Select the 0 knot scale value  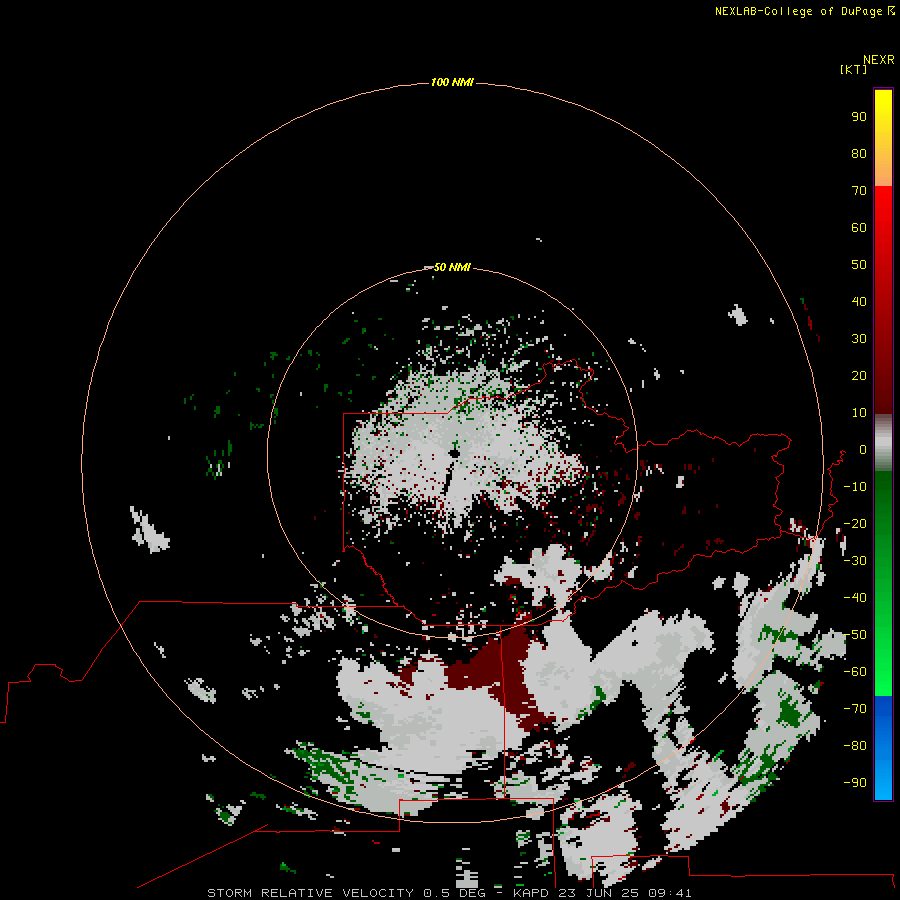[x=863, y=449]
